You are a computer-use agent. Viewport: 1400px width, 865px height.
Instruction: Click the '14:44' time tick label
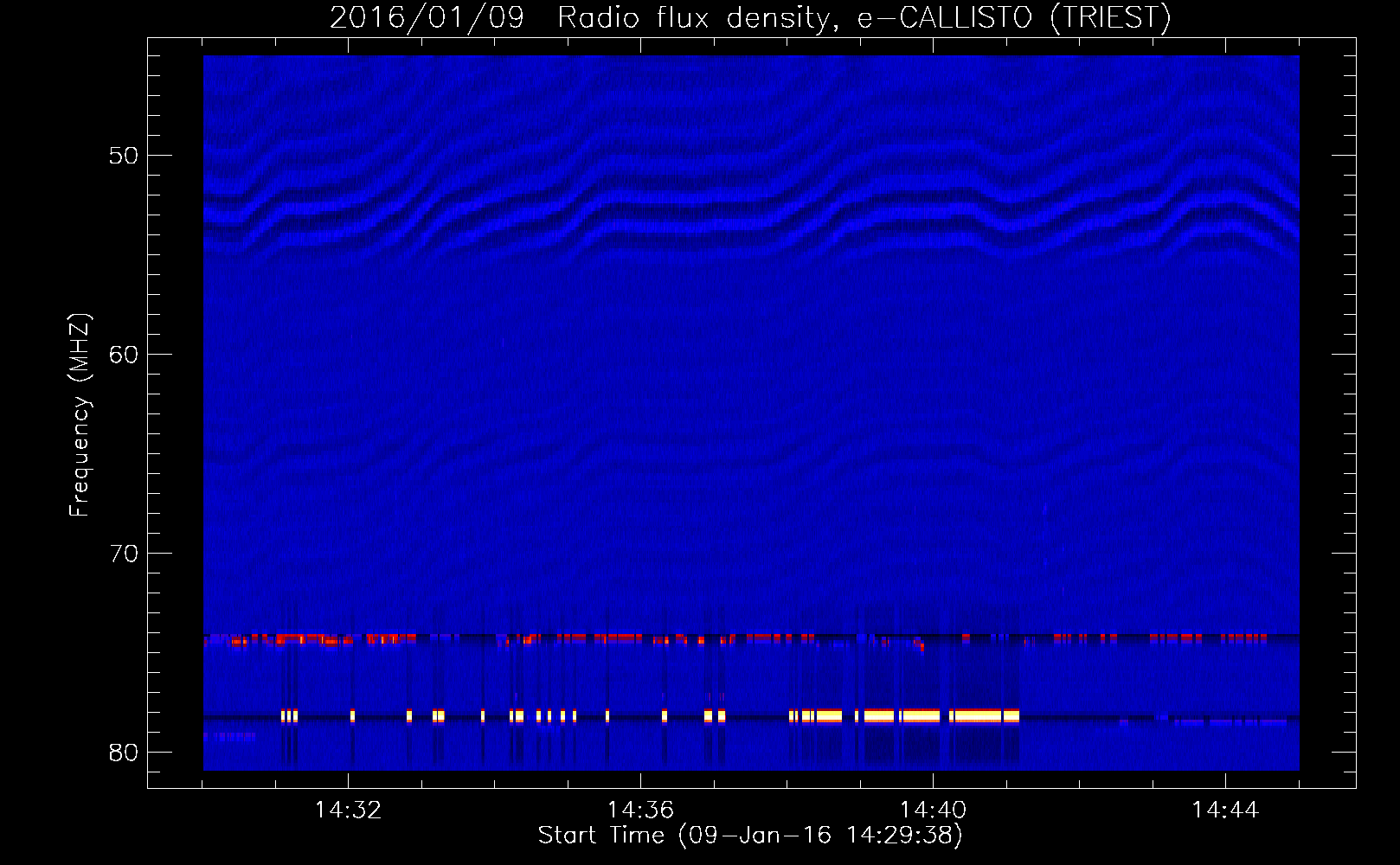click(1225, 811)
